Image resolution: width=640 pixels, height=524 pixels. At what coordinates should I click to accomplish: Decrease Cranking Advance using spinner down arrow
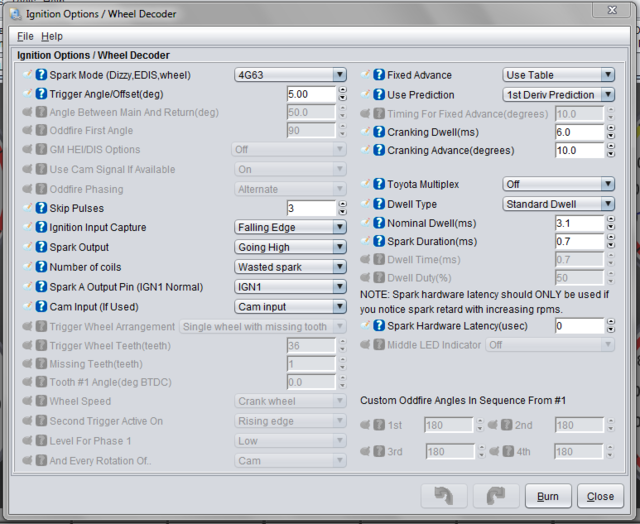click(x=611, y=154)
